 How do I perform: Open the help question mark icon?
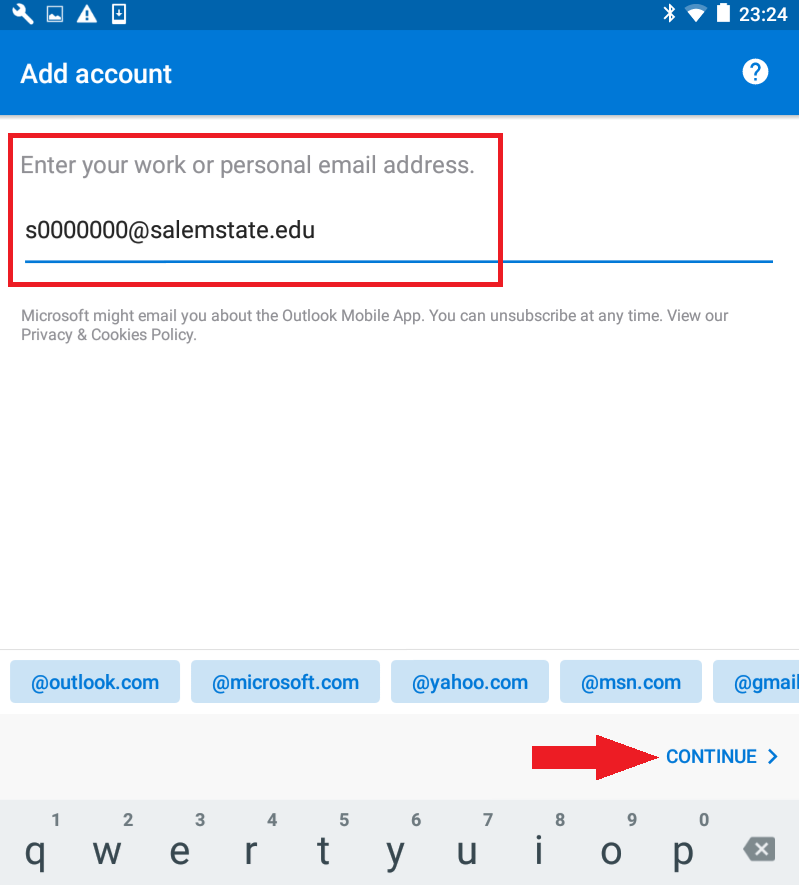tap(755, 72)
